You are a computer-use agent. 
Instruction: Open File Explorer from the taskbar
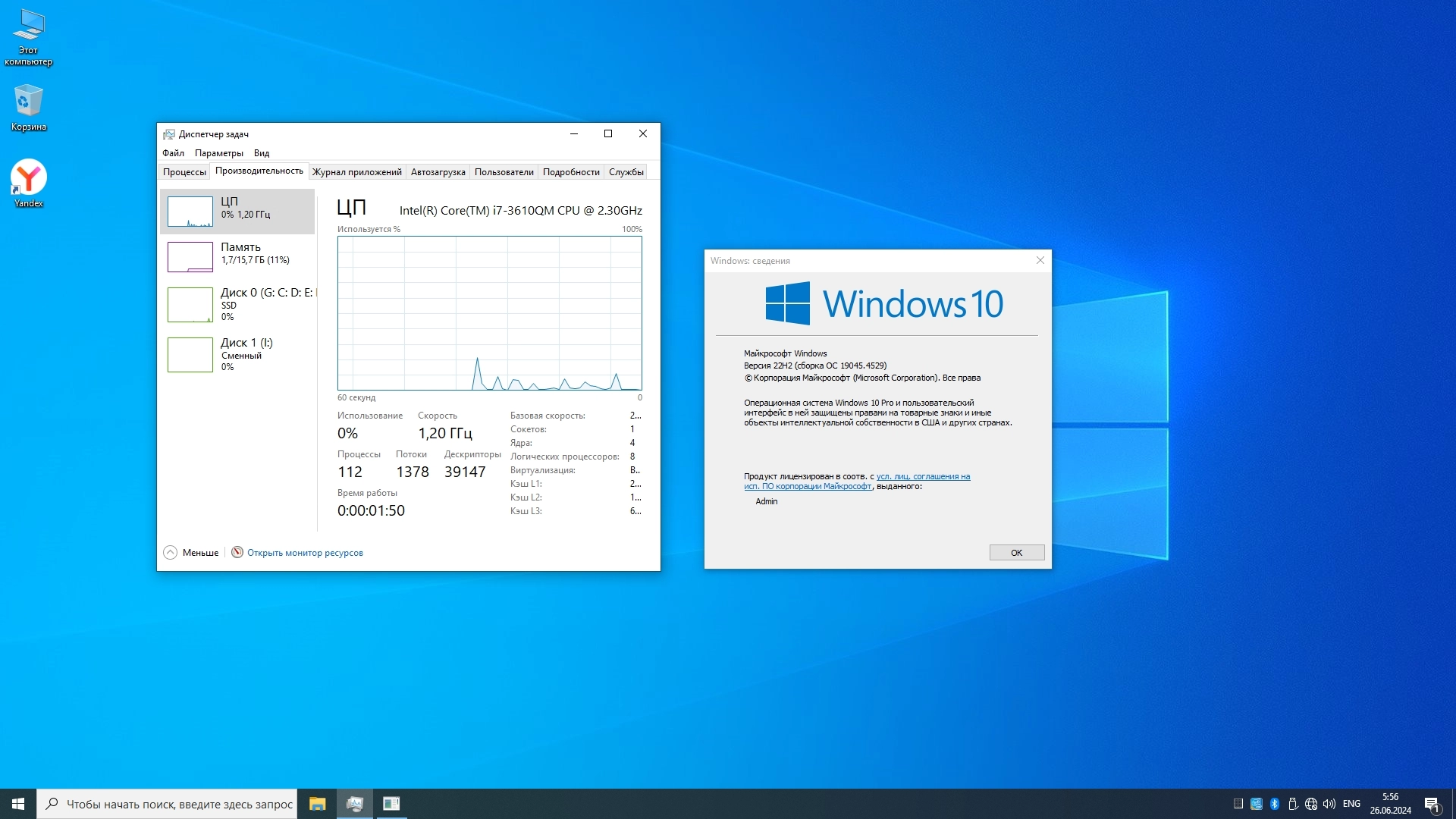317,804
